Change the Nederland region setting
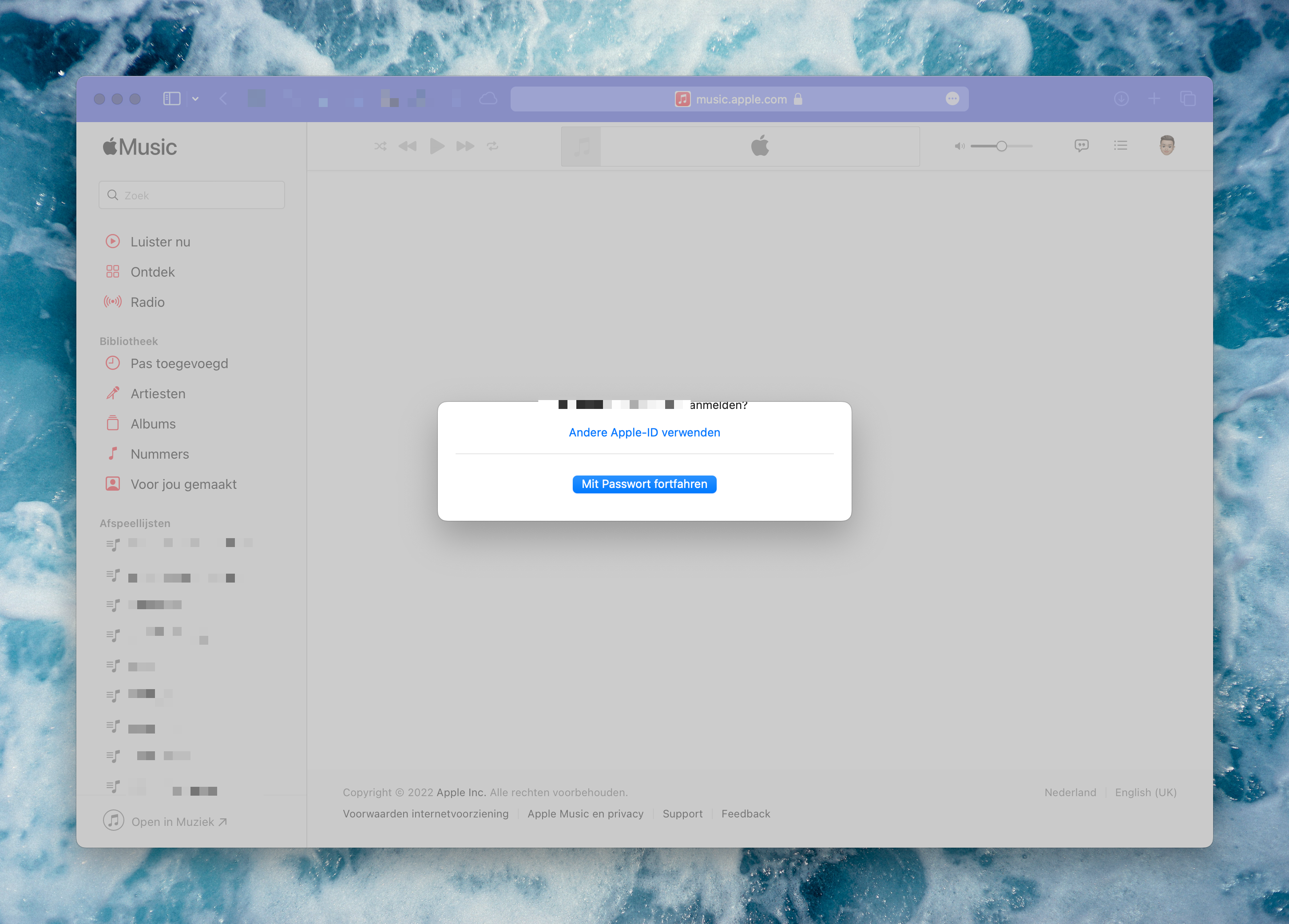The width and height of the screenshot is (1289, 924). pos(1070,792)
